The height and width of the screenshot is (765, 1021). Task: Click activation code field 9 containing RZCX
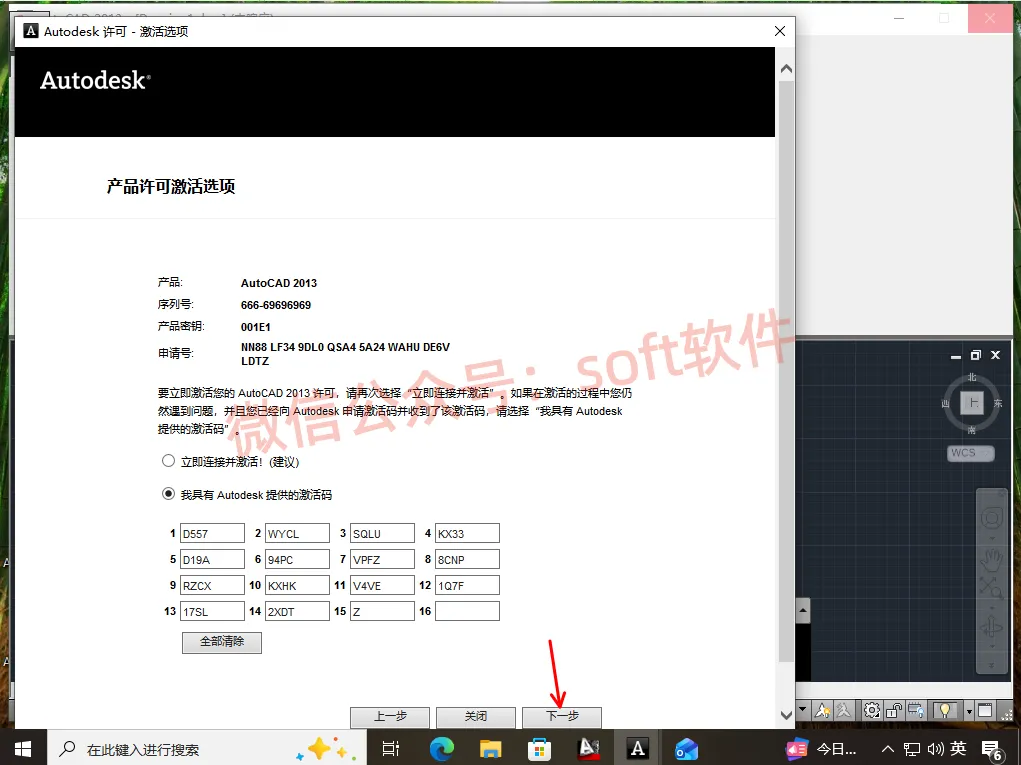point(212,585)
